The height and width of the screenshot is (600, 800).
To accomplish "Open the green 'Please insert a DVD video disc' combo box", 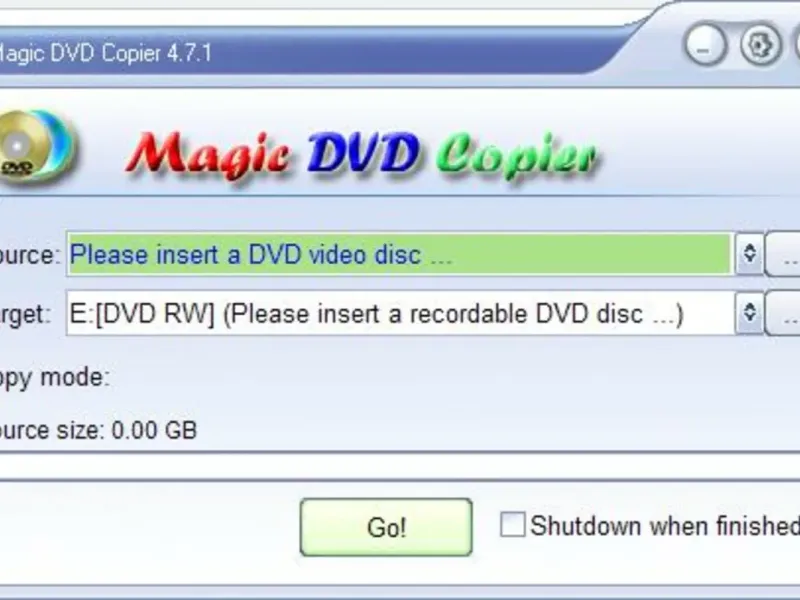I will pyautogui.click(x=400, y=254).
